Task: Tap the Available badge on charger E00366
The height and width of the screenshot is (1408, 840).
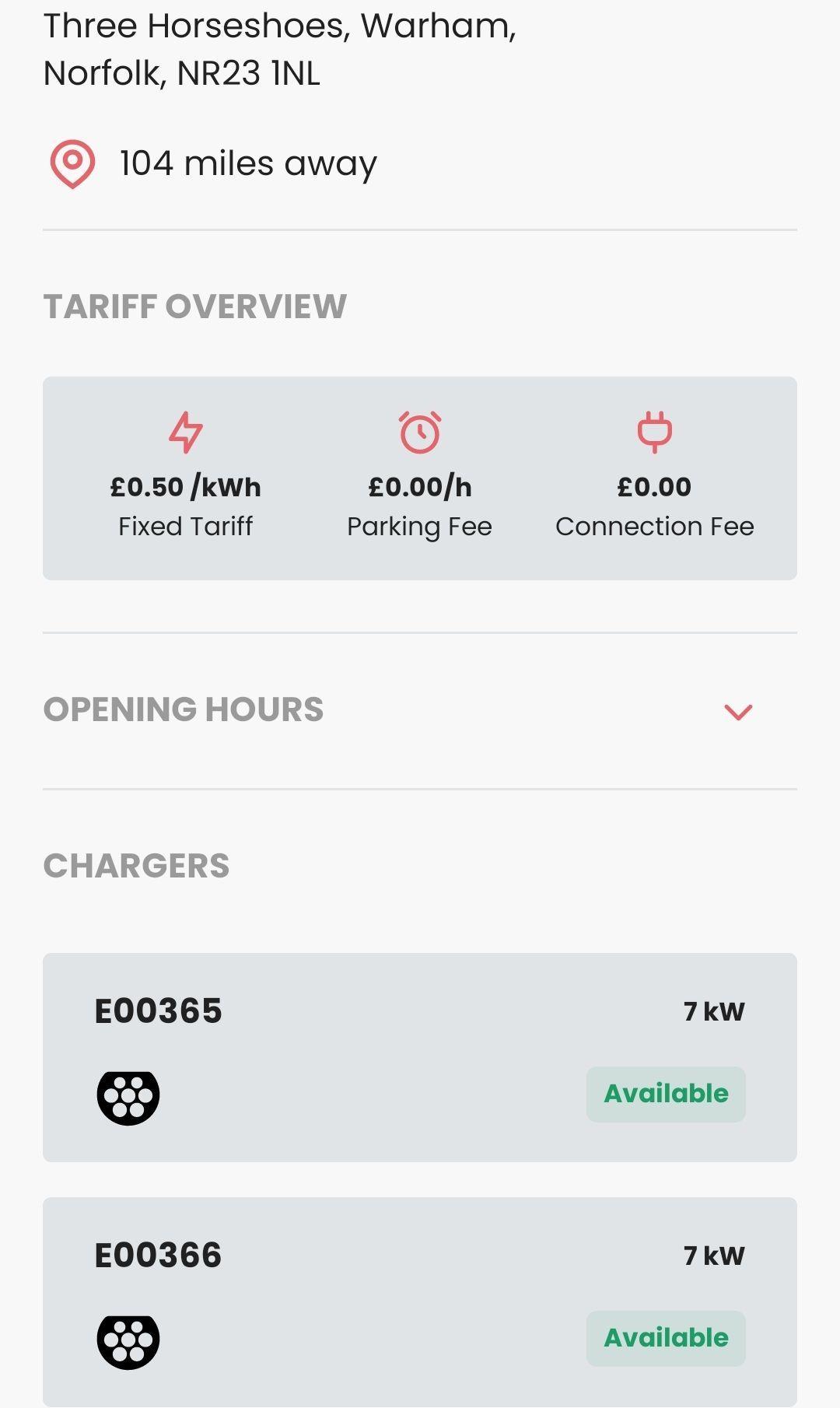Action: [x=666, y=1338]
